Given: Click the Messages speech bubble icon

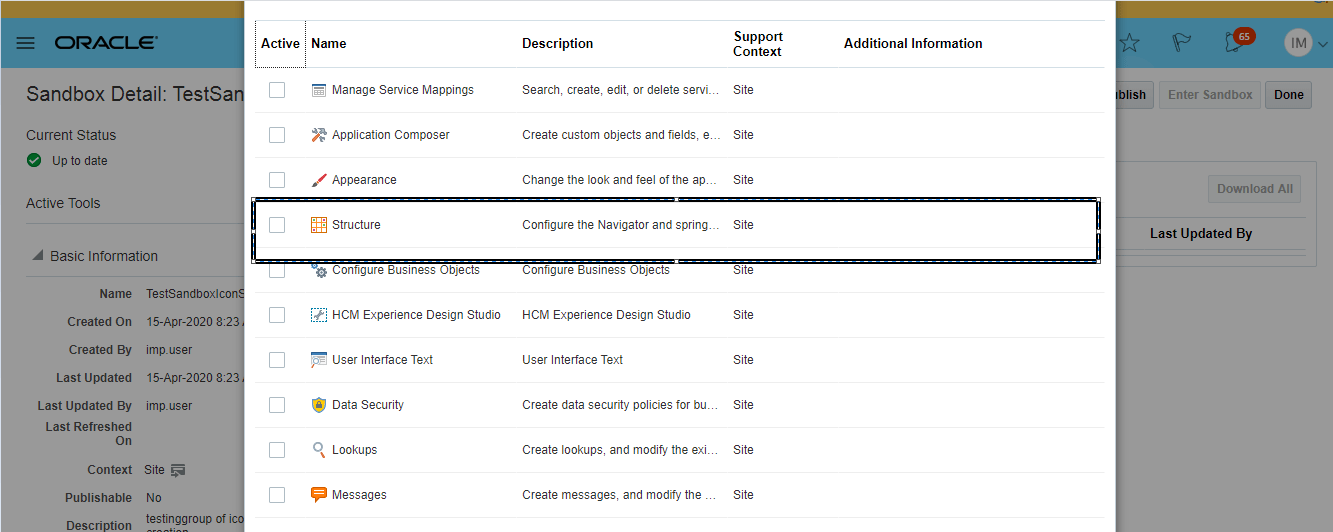Looking at the screenshot, I should pyautogui.click(x=319, y=495).
